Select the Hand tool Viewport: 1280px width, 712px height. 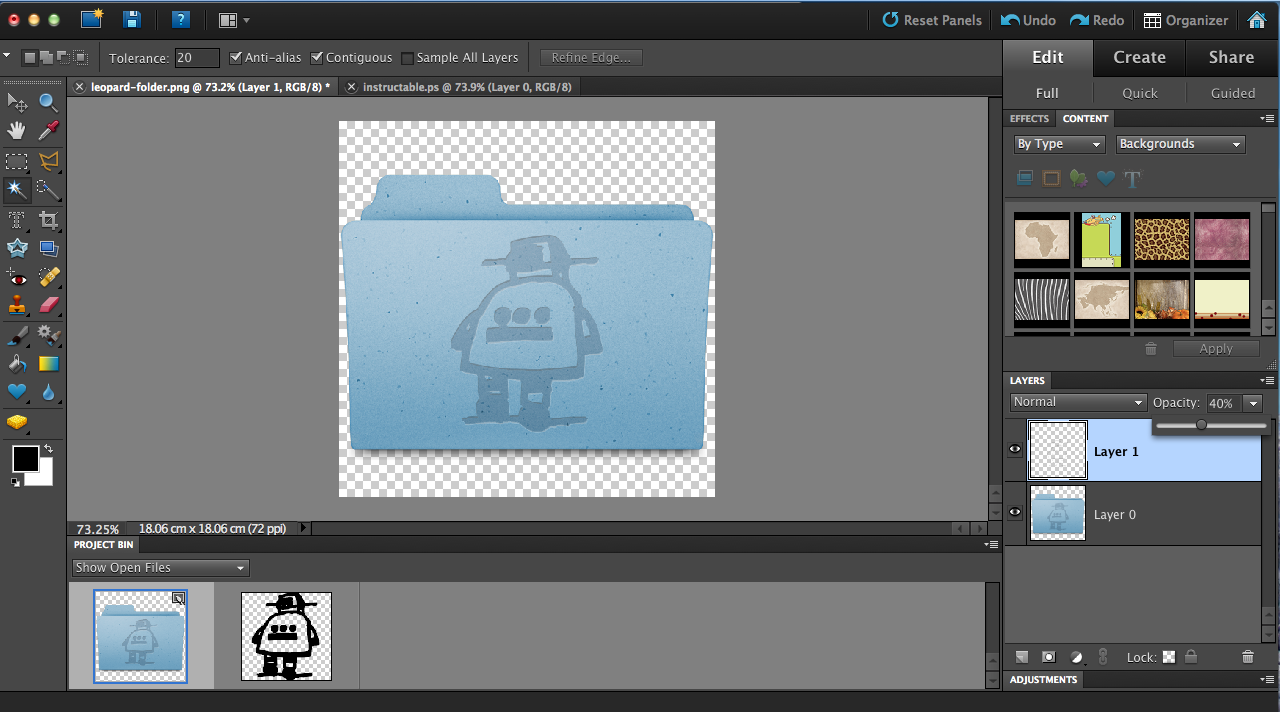click(x=17, y=131)
